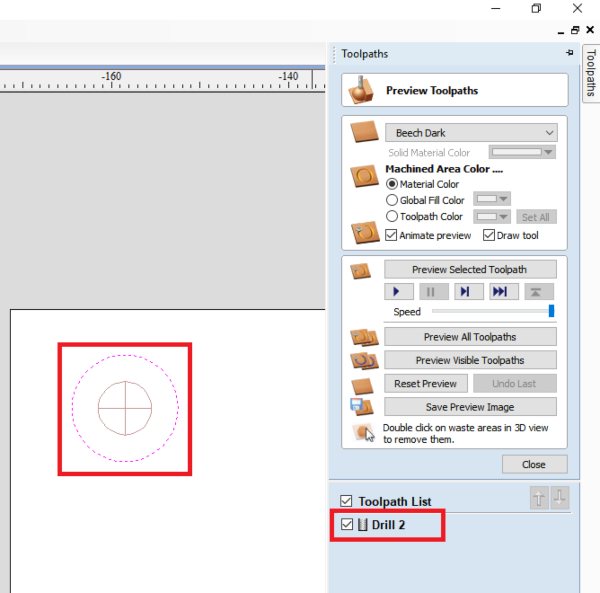Toggle the Animate preview checkbox

[391, 235]
